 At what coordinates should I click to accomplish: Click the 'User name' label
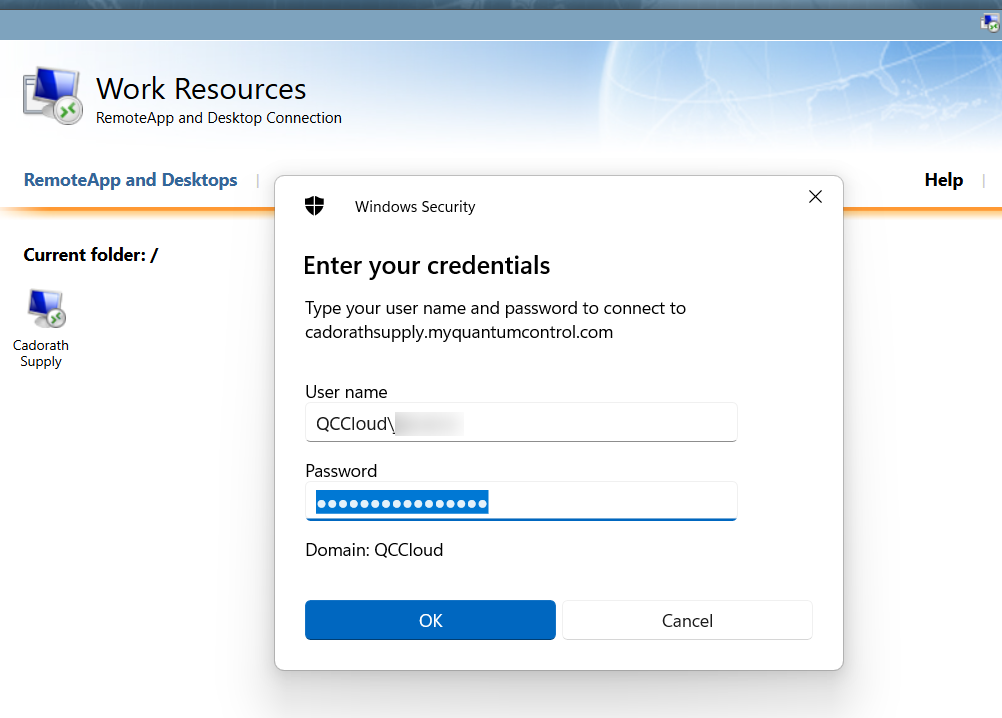[x=346, y=392]
